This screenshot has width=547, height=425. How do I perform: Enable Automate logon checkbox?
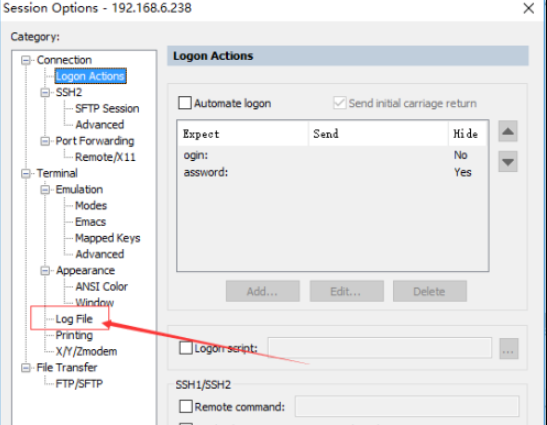point(185,103)
